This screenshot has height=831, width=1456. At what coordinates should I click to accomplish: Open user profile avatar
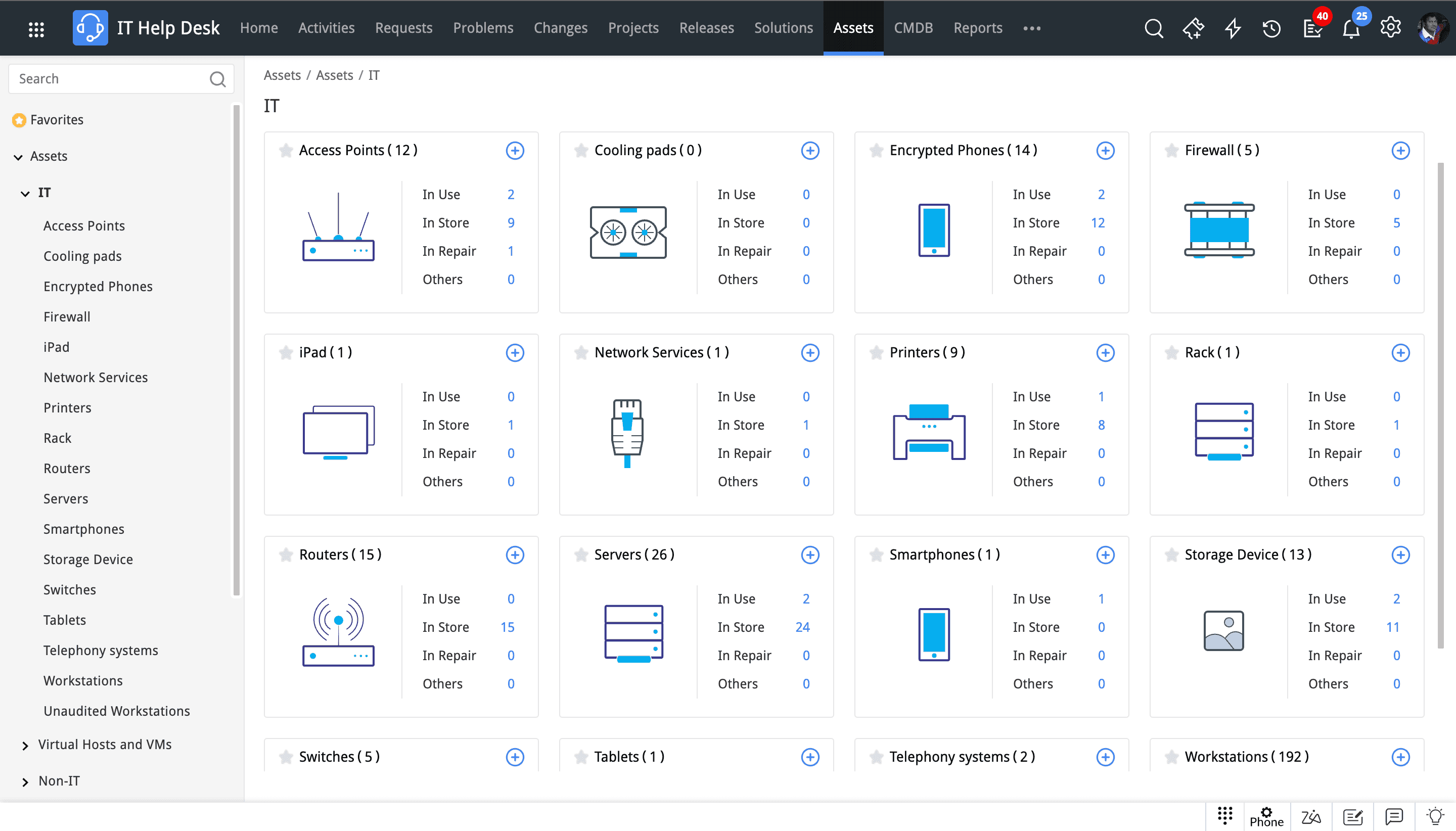coord(1432,28)
